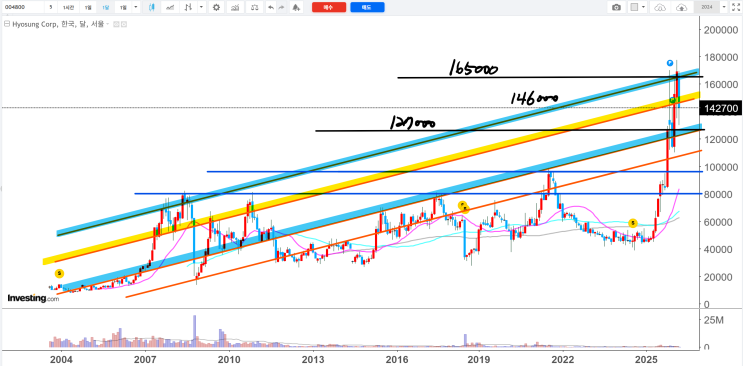
Task: Select the candlestick chart type icon
Action: (x=152, y=7)
